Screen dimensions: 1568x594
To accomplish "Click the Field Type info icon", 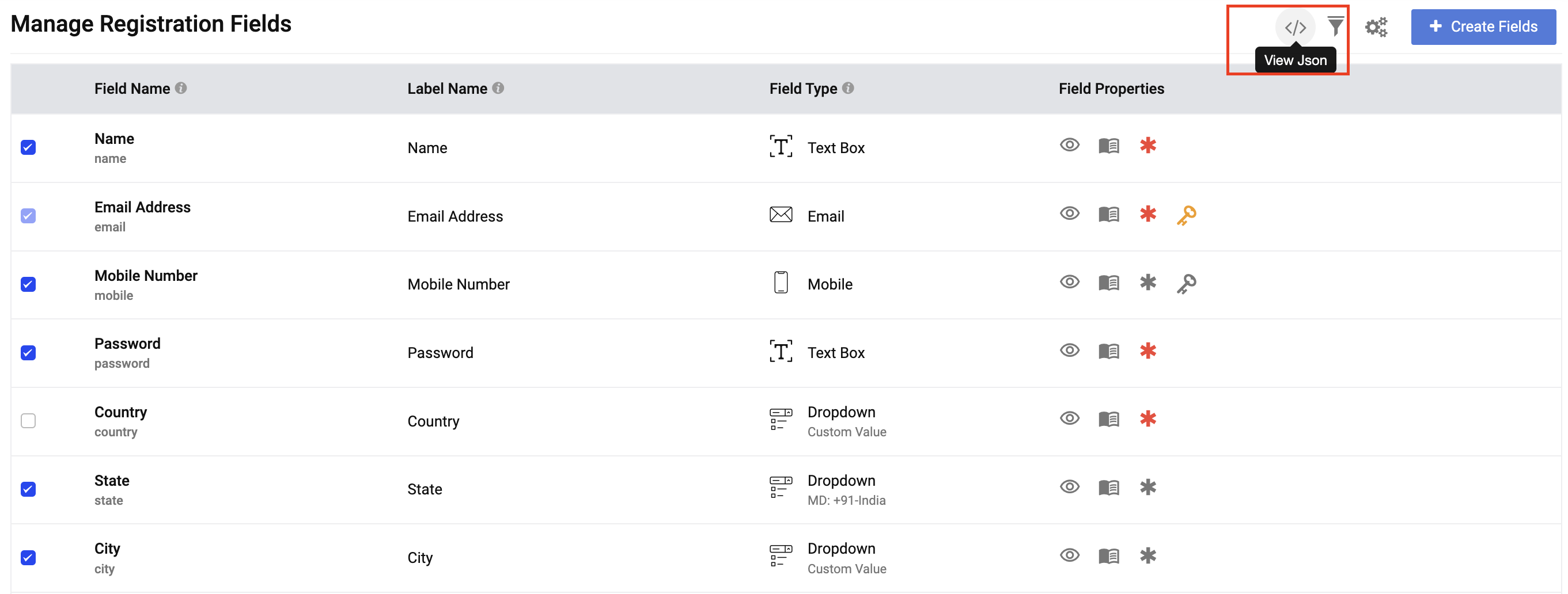I will point(848,88).
